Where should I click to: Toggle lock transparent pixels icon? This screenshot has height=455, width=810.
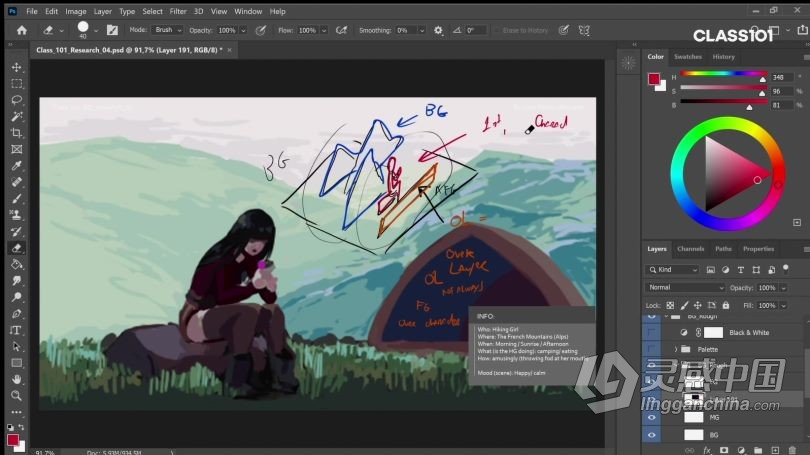670,305
